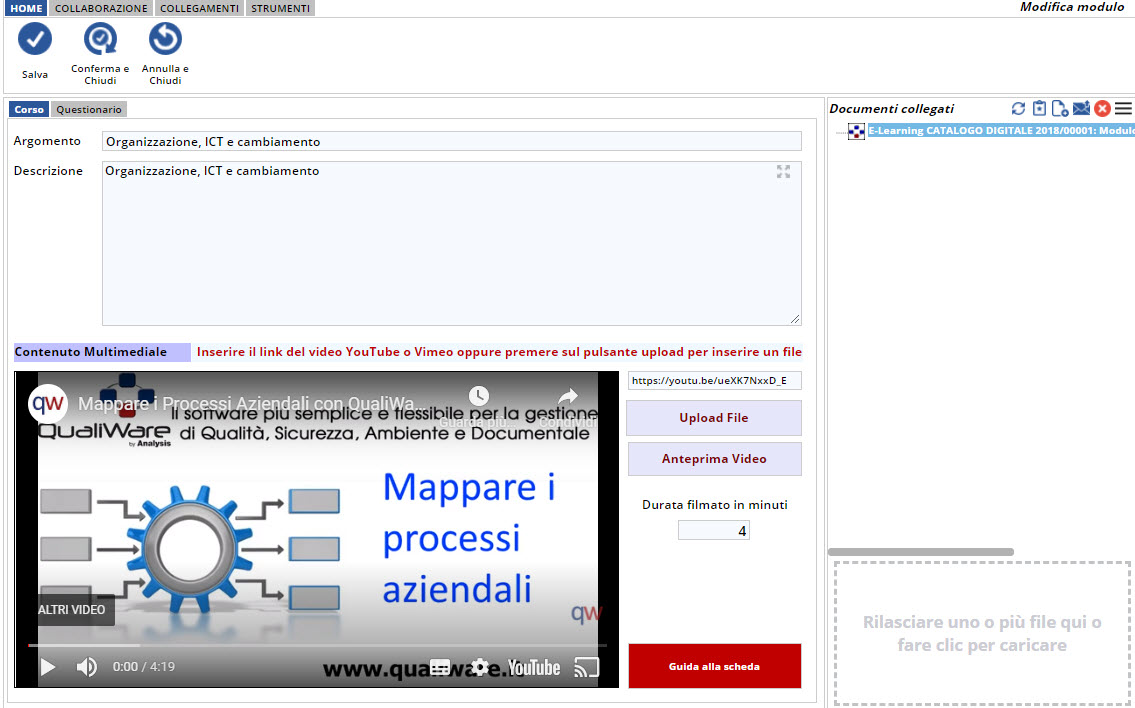Click the Annulla e Chiudi icon

165,40
